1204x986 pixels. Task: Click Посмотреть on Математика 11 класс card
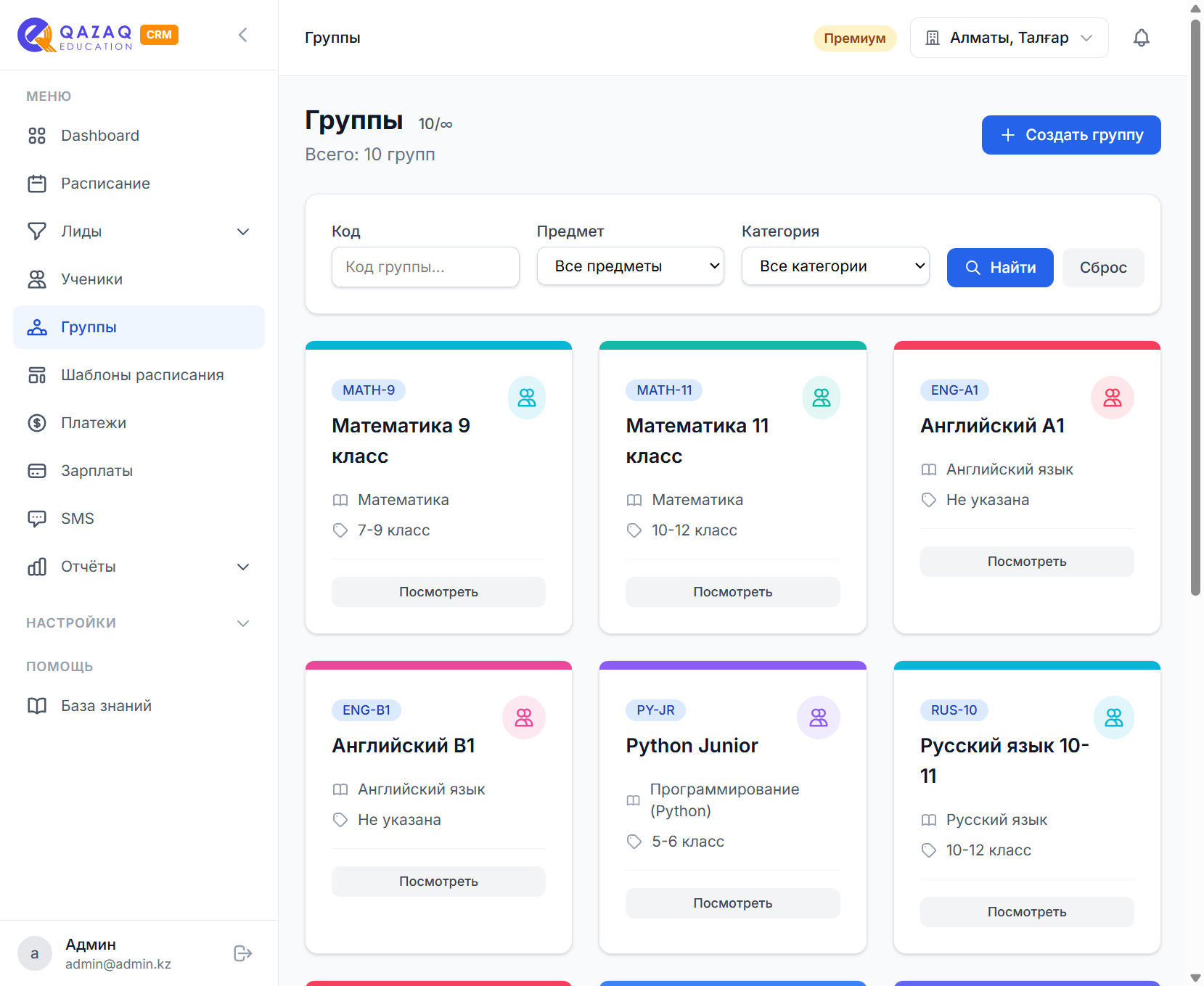(733, 592)
